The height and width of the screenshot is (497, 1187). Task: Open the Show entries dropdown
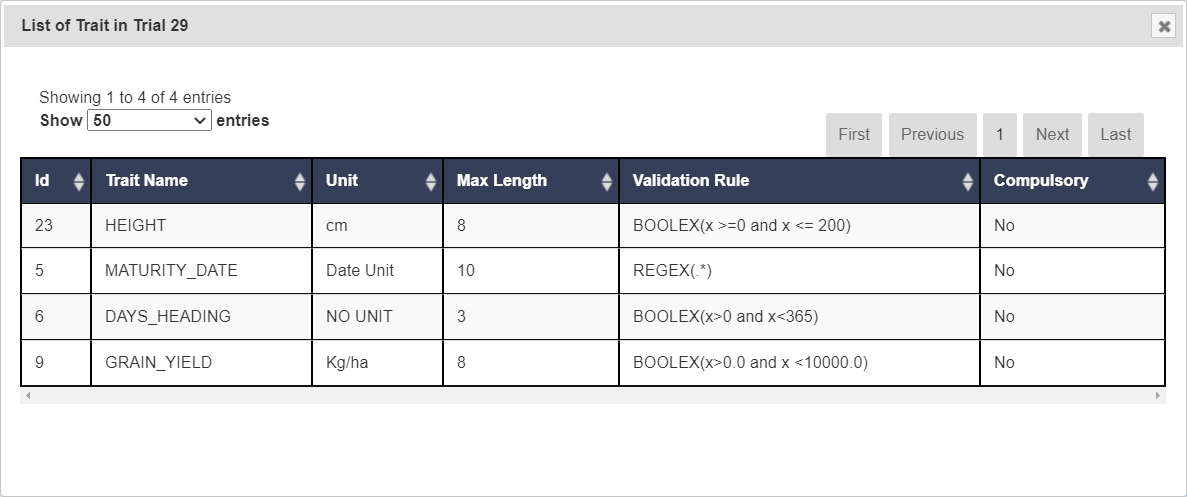coord(150,121)
